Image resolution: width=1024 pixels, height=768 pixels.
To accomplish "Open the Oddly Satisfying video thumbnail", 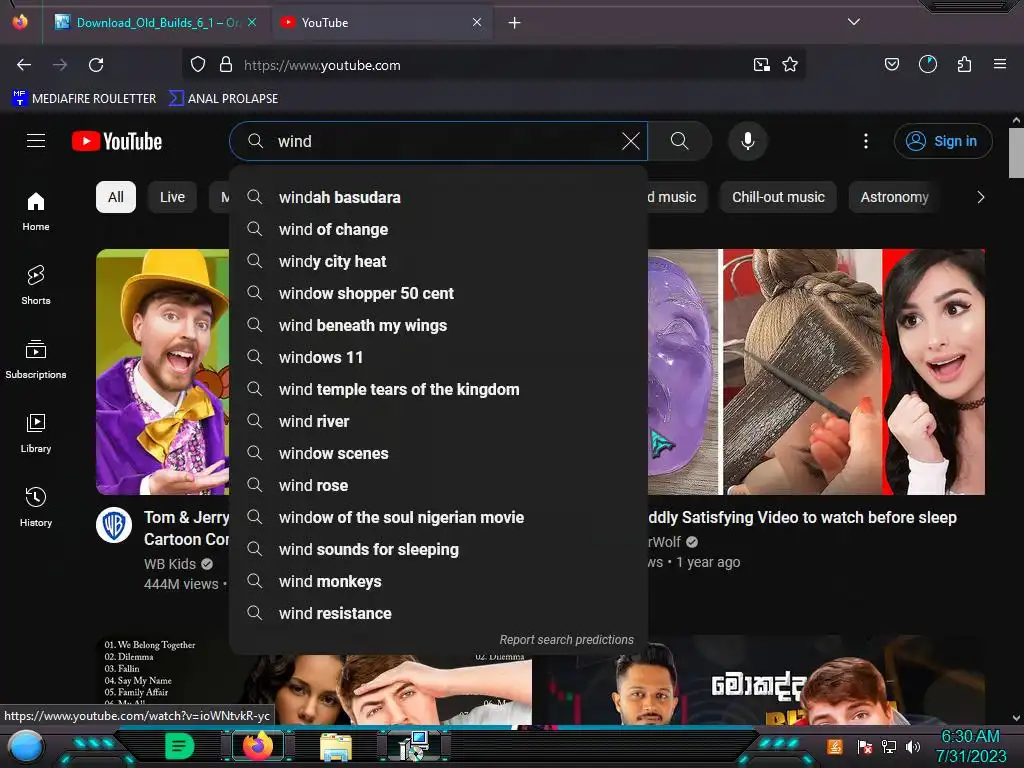I will [816, 372].
